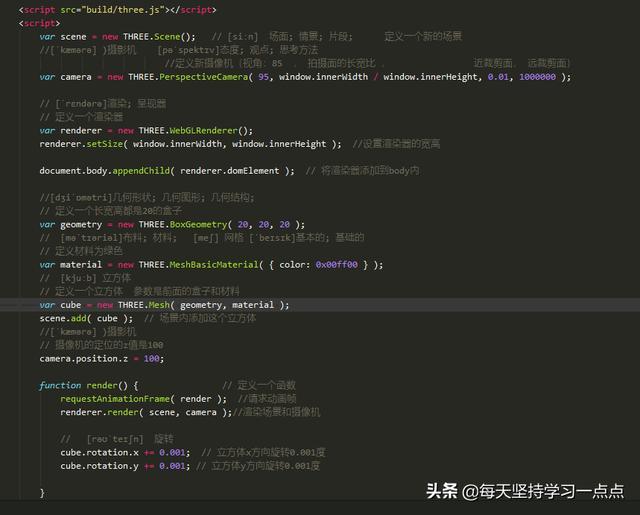Click the closing brace of the render function
The image size is (640, 515).
click(x=42, y=493)
